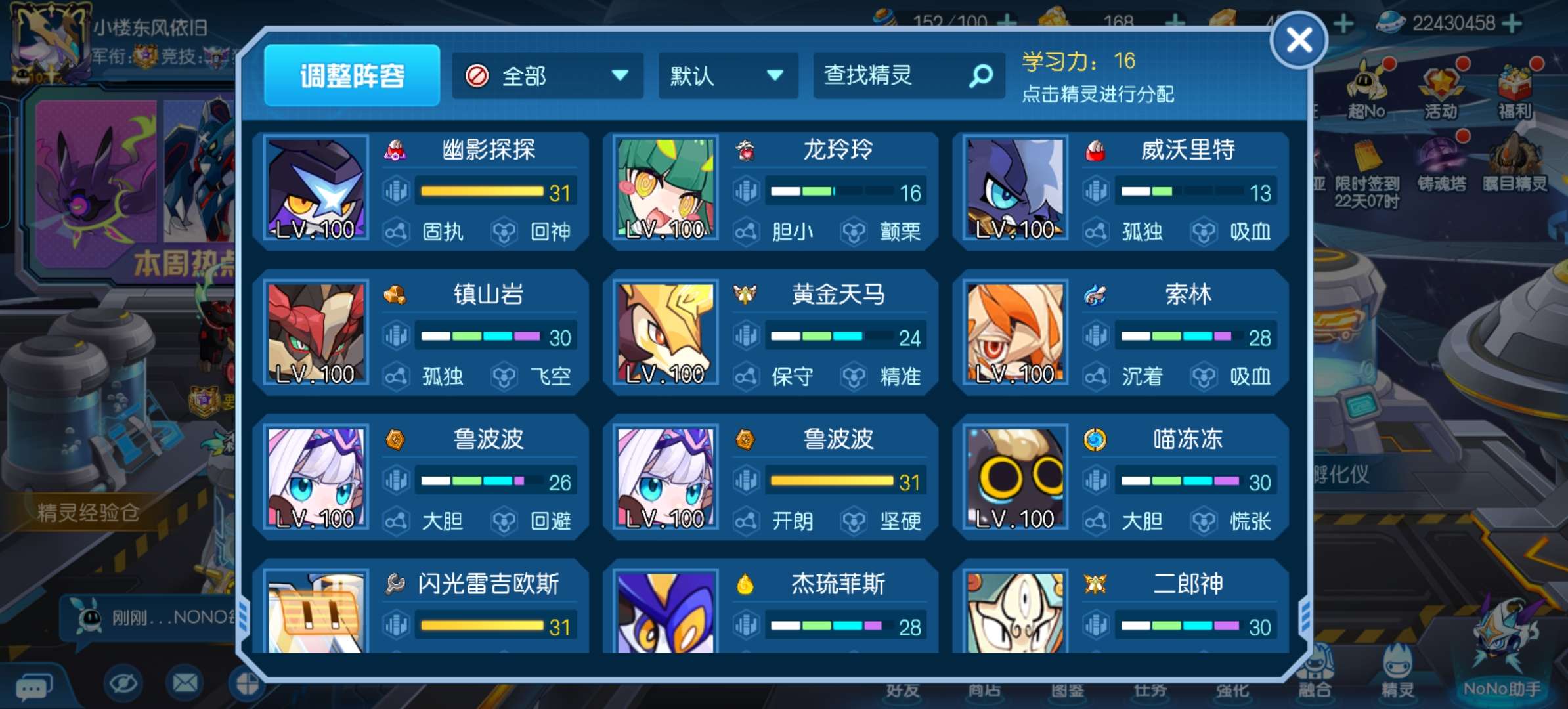Click the 调整阵容 lineup button

click(352, 75)
